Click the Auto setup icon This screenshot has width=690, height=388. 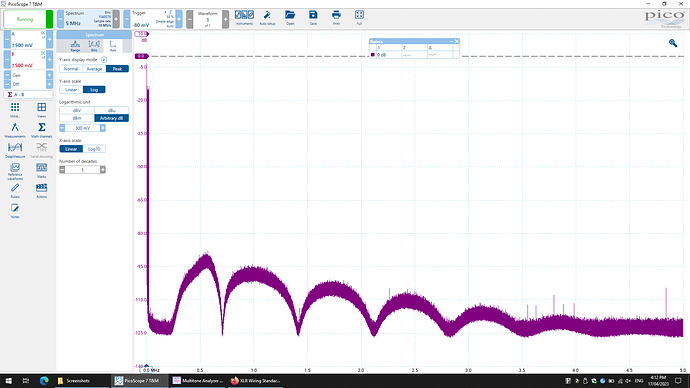(x=267, y=18)
